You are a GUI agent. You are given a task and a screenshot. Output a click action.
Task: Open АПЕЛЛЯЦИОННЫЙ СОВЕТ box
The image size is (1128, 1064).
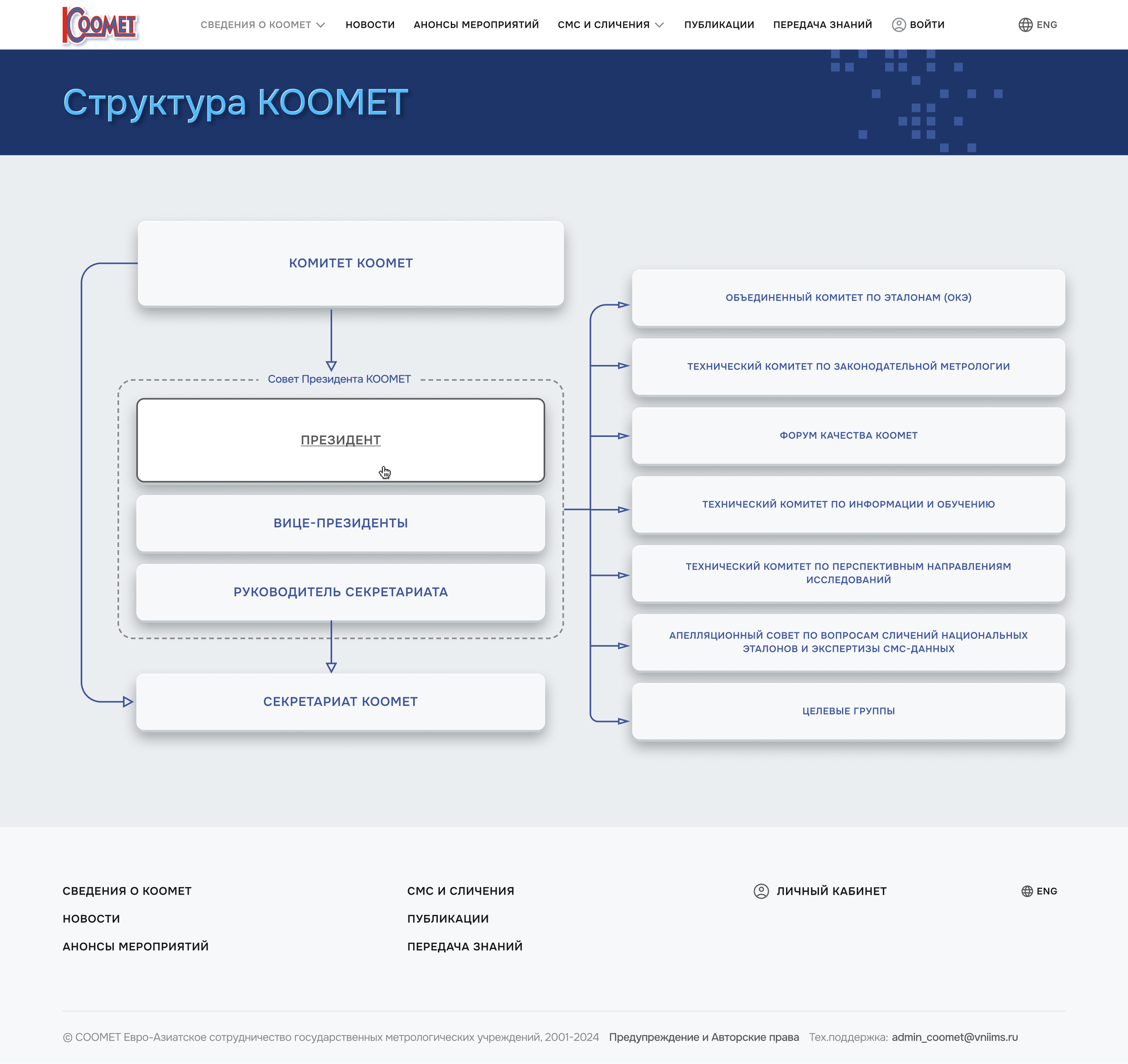848,642
